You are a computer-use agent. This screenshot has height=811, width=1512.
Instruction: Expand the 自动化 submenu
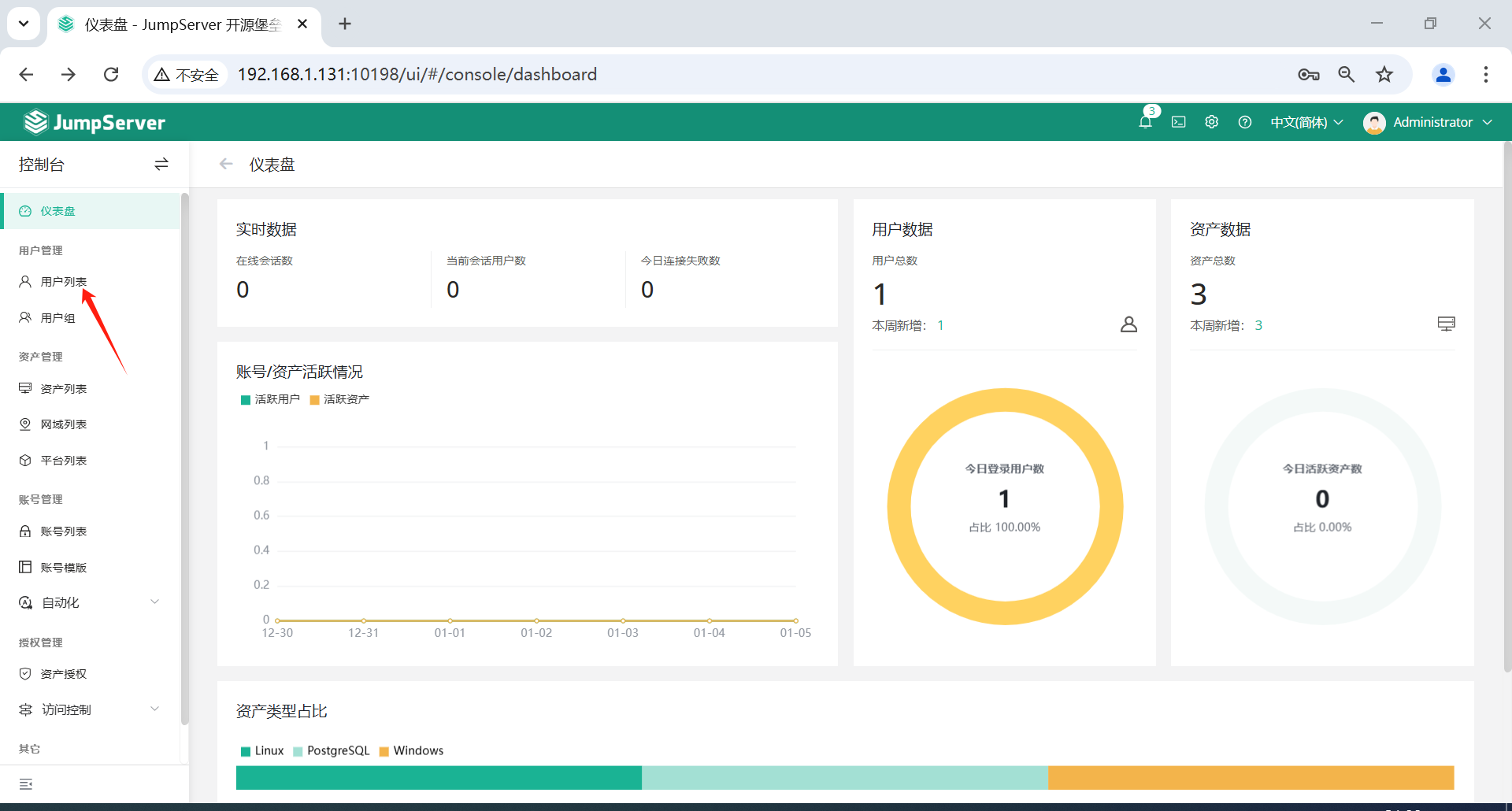point(91,602)
